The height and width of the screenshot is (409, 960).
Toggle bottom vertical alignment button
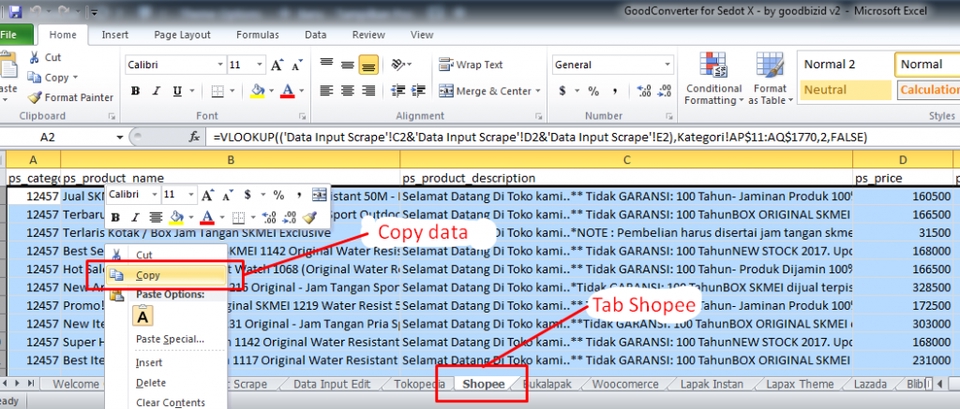point(368,64)
